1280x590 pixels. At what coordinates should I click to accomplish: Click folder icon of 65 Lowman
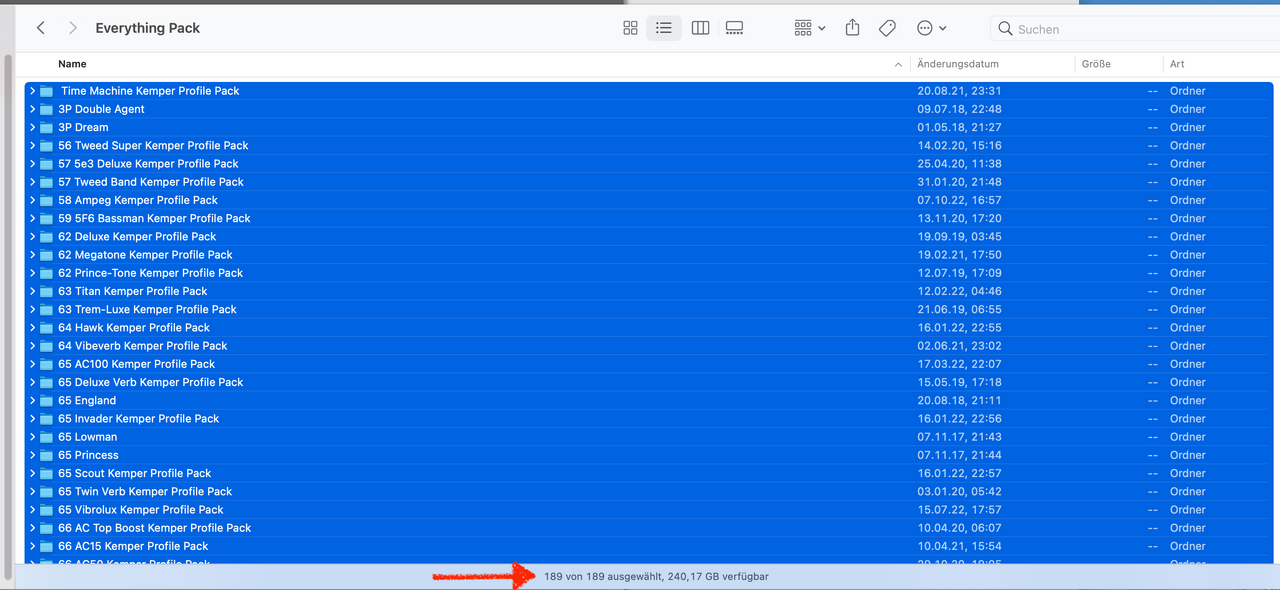[x=47, y=437]
